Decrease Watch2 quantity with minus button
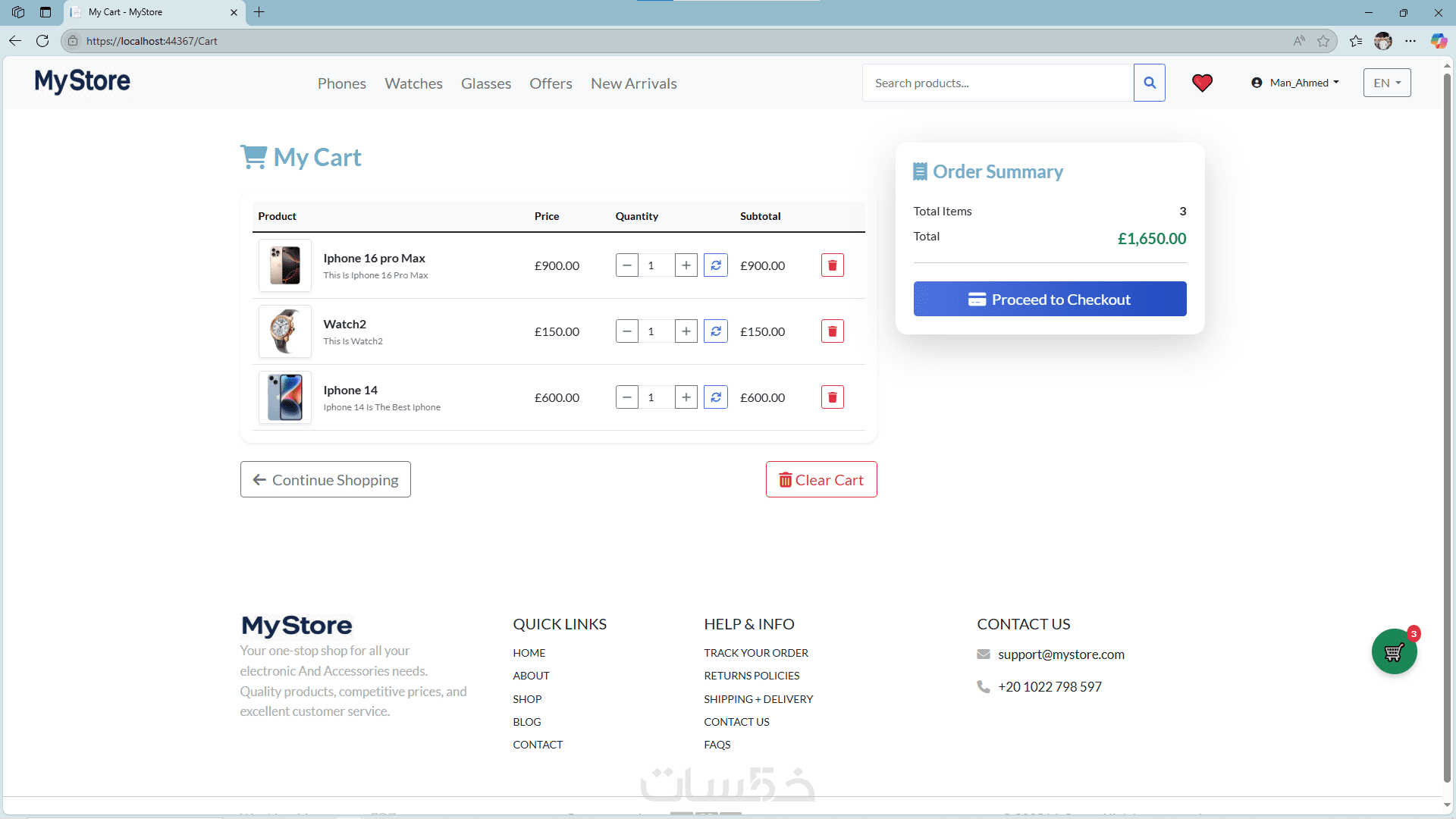This screenshot has height=819, width=1456. click(626, 331)
